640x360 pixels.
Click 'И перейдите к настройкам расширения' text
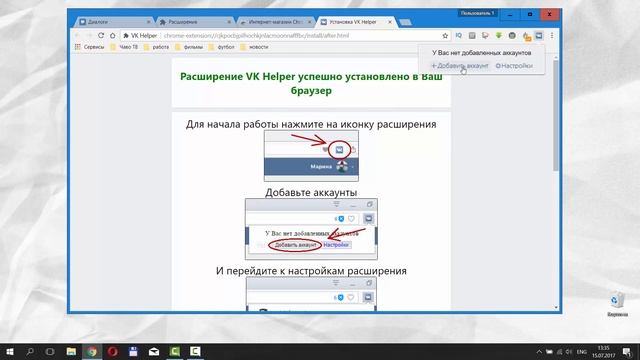311,271
